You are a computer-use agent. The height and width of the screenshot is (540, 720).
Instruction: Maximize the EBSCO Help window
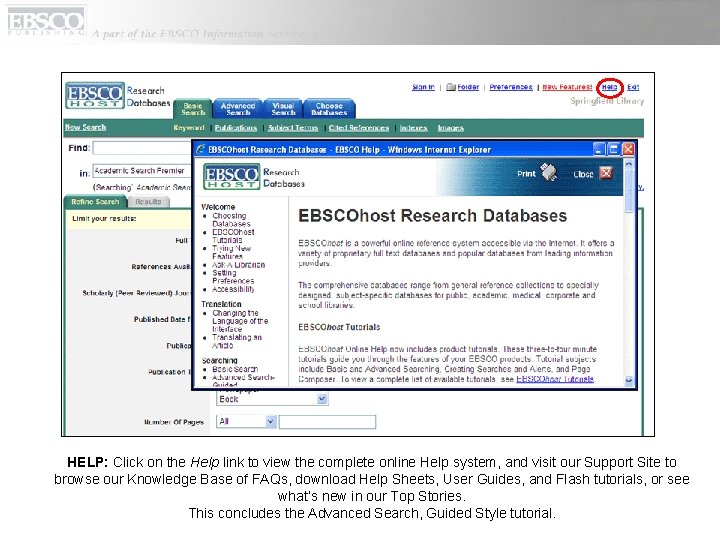pyautogui.click(x=613, y=149)
